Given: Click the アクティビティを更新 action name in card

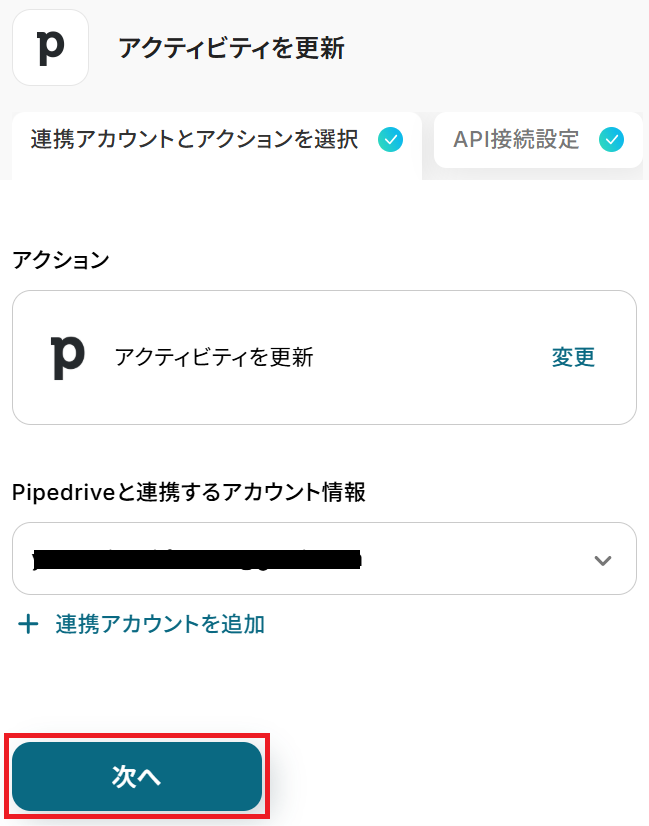Looking at the screenshot, I should (214, 357).
